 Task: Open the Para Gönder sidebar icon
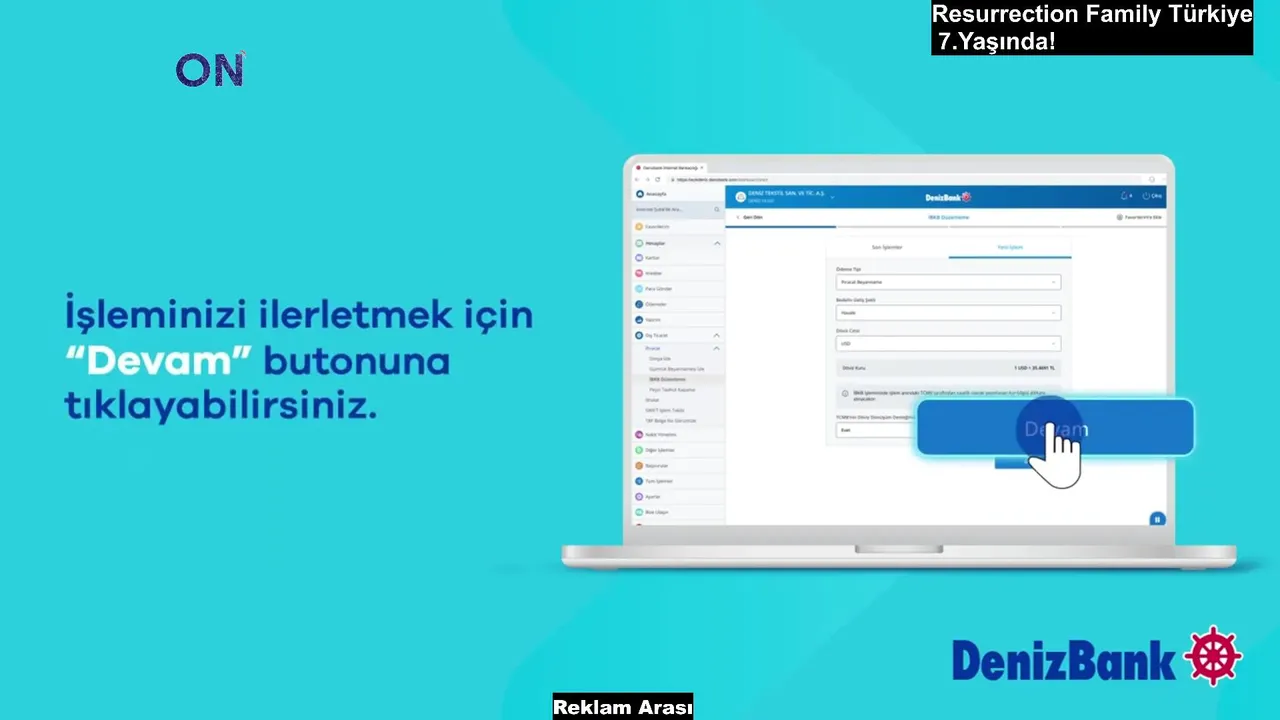(x=639, y=289)
